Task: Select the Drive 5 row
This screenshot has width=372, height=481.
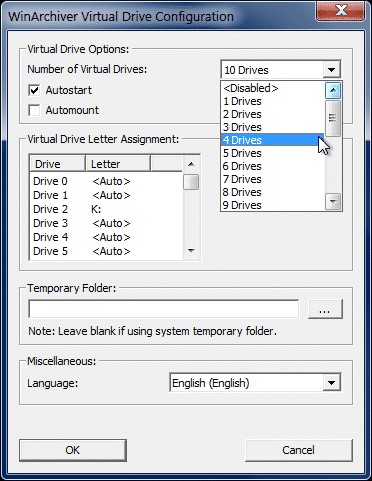Action: pos(106,251)
